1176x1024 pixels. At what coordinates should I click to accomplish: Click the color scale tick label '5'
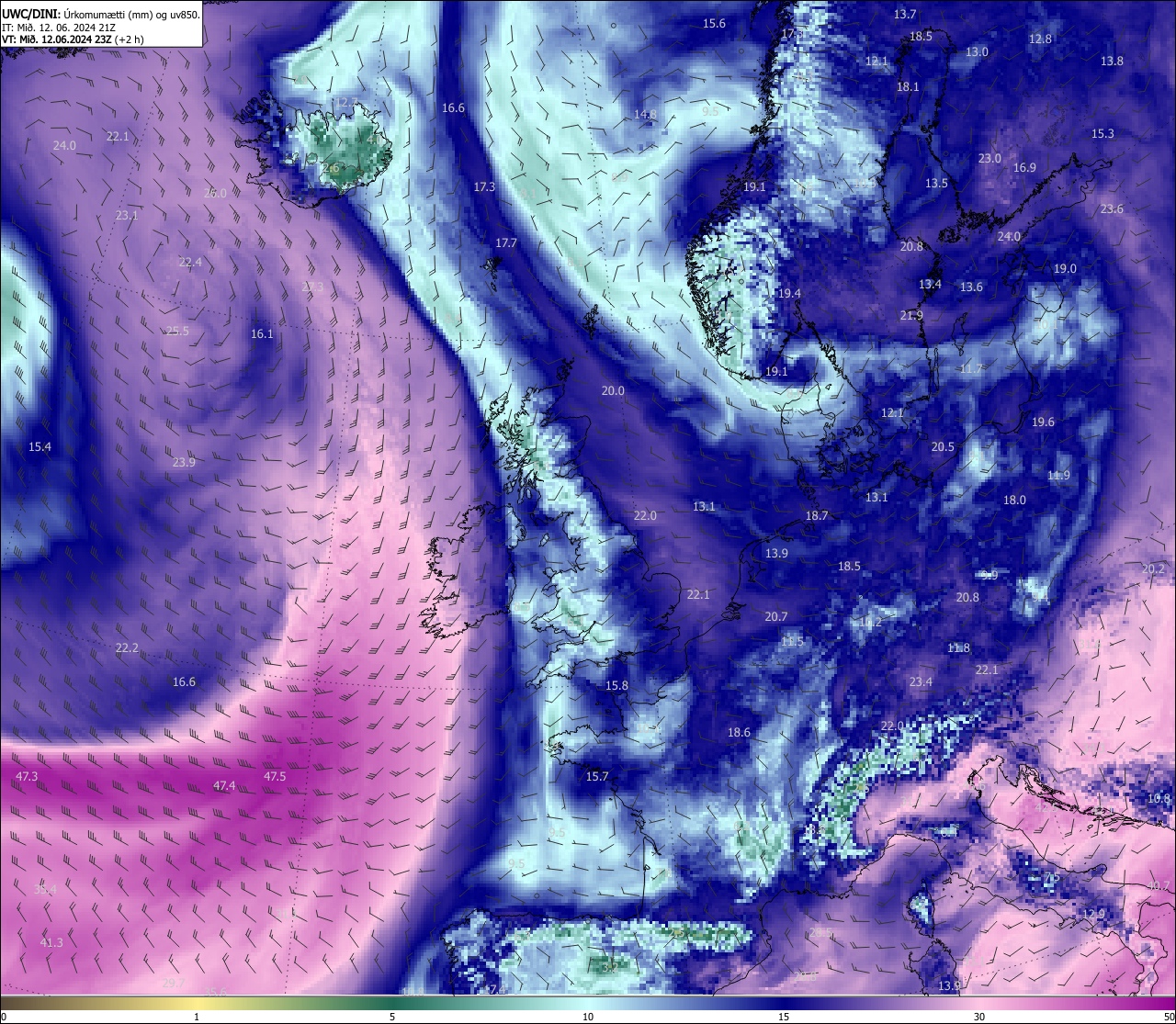pos(392,1017)
